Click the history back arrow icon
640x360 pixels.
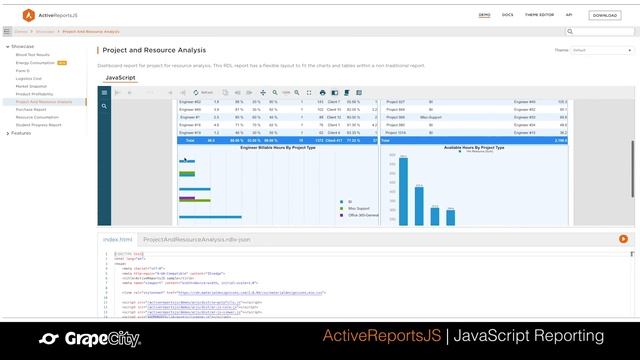[237, 93]
